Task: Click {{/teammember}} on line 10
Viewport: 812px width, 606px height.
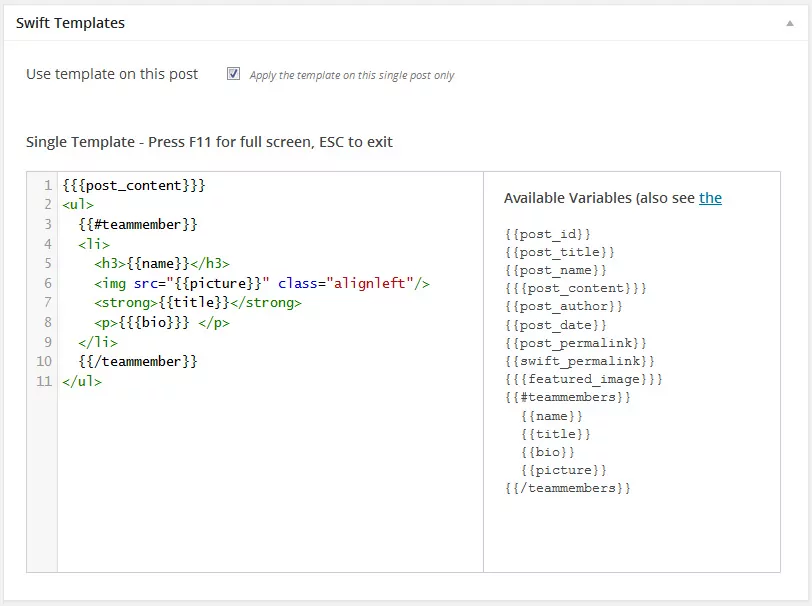Action: point(138,361)
